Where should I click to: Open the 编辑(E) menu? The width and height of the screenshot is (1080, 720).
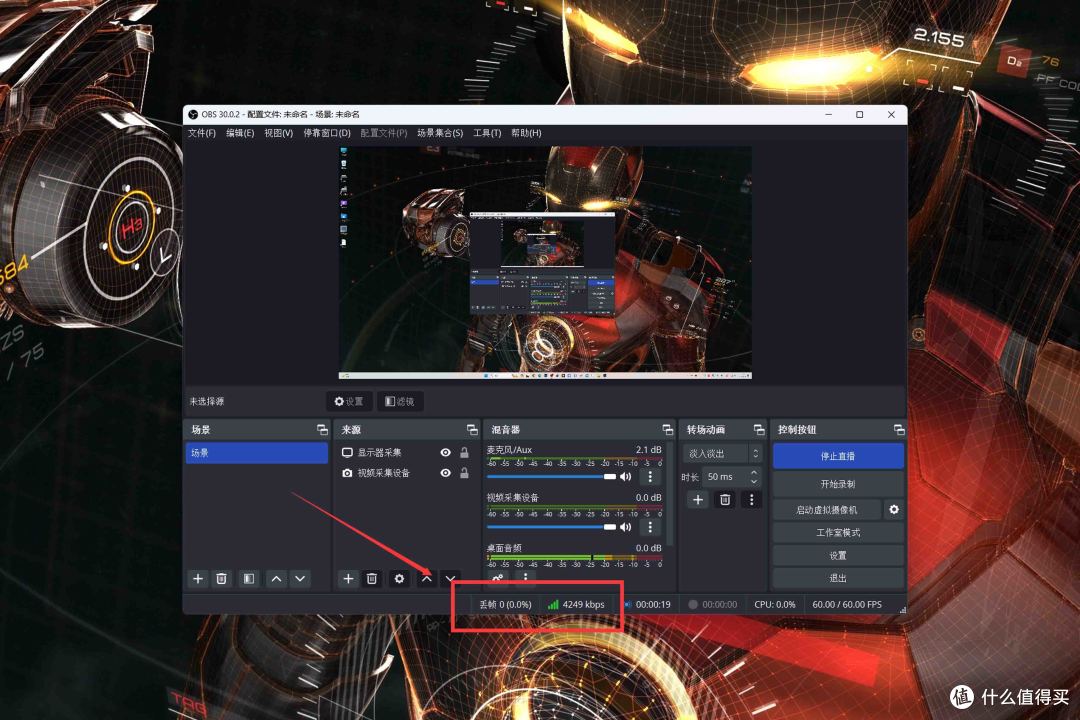[240, 133]
